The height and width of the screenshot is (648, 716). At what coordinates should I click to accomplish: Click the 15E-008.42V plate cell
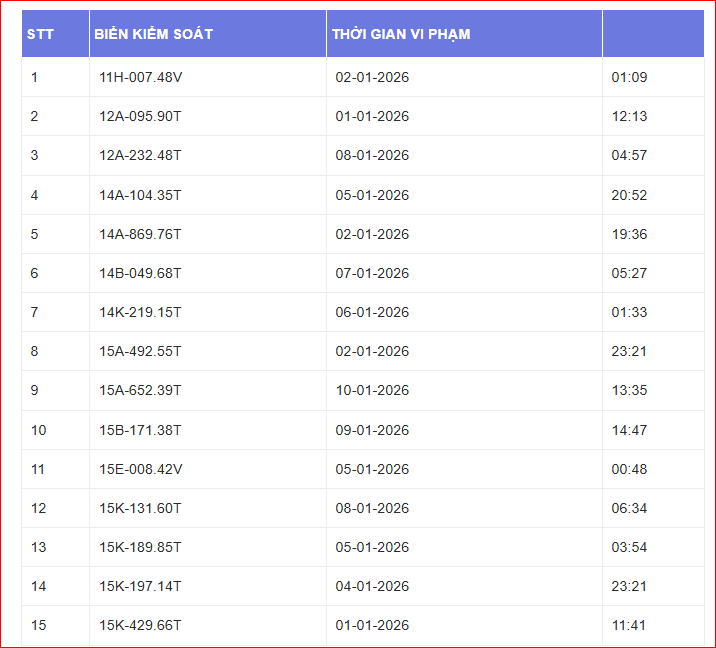[x=140, y=469]
